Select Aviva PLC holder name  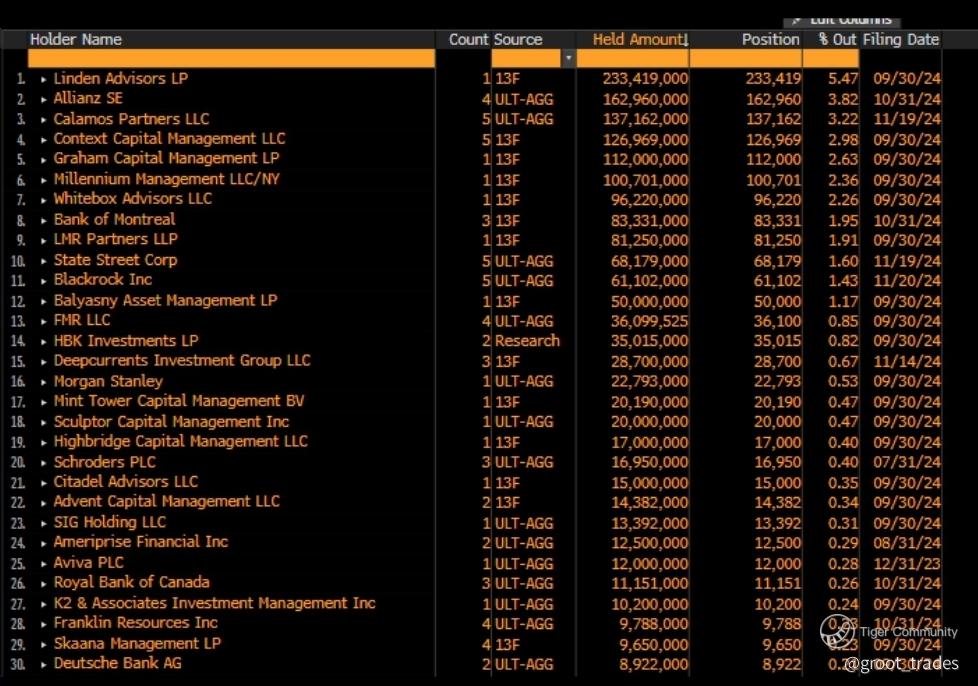[89, 563]
